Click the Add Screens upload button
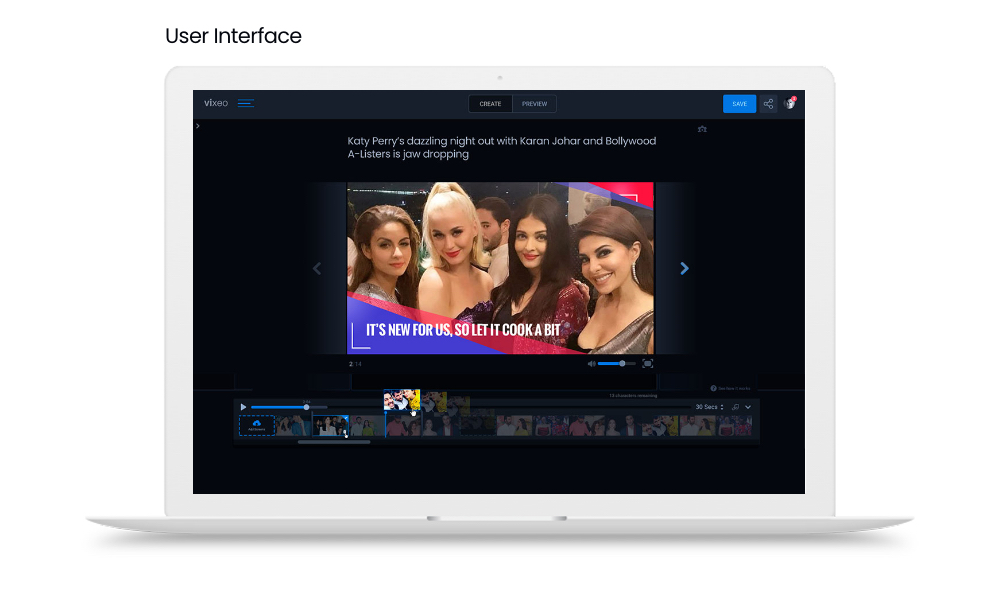This screenshot has width=1000, height=600. click(257, 425)
